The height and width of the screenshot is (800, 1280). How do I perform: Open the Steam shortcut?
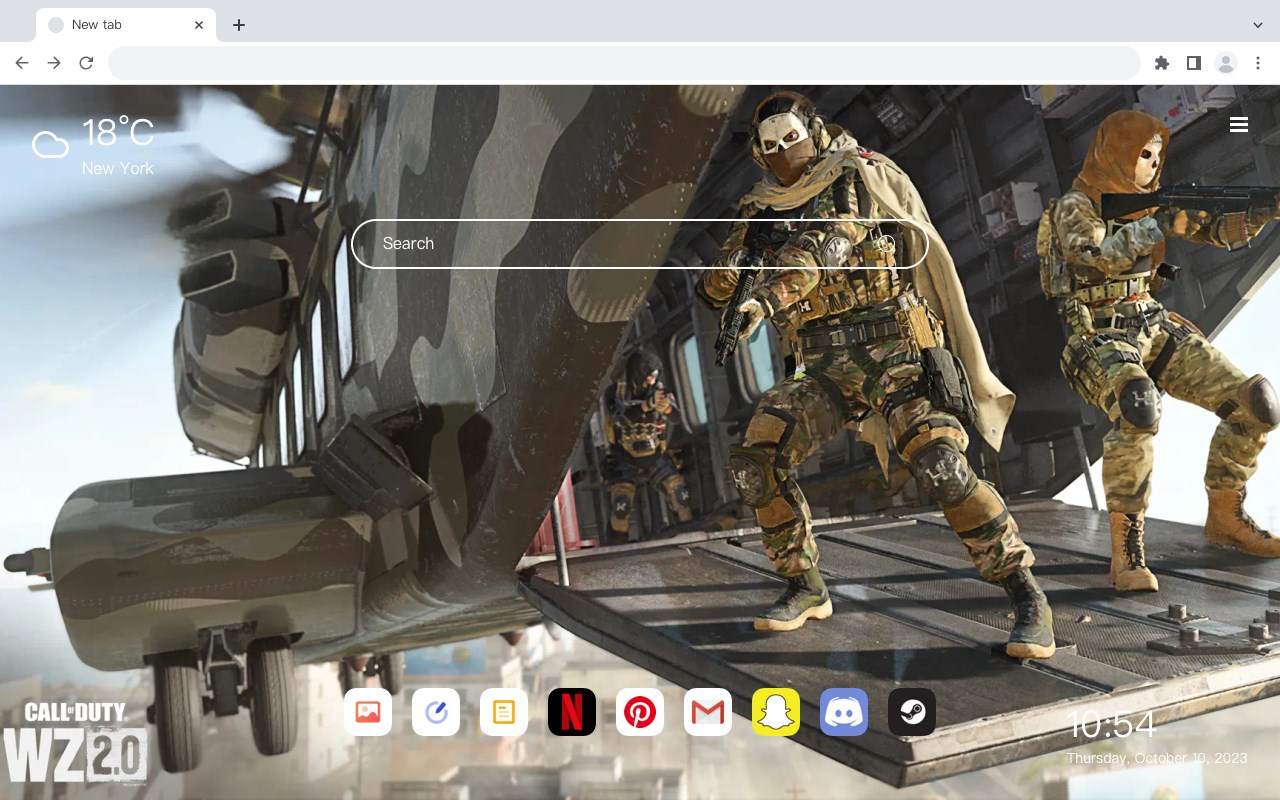coord(912,712)
